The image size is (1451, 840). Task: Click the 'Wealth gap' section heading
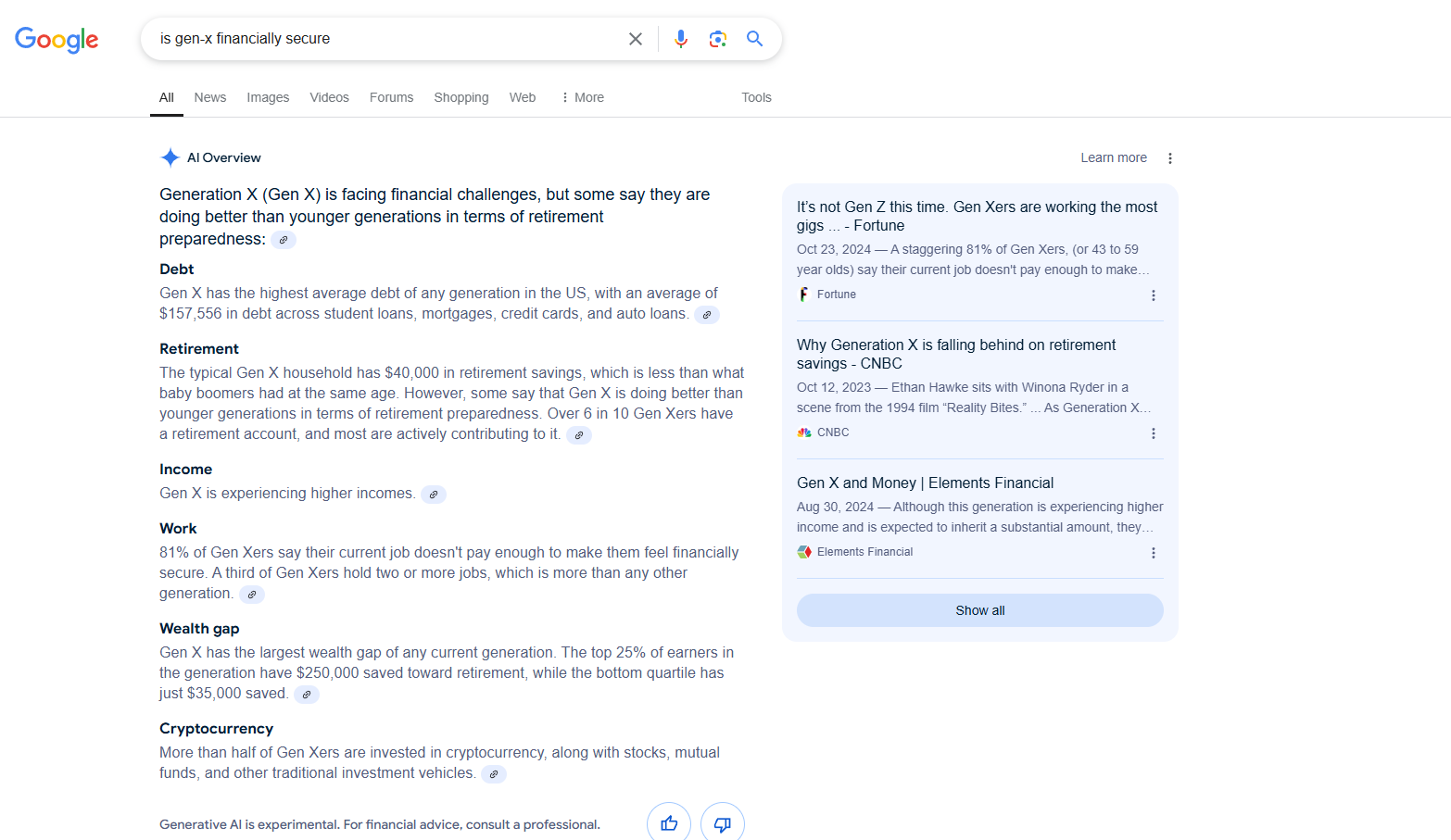pos(199,629)
